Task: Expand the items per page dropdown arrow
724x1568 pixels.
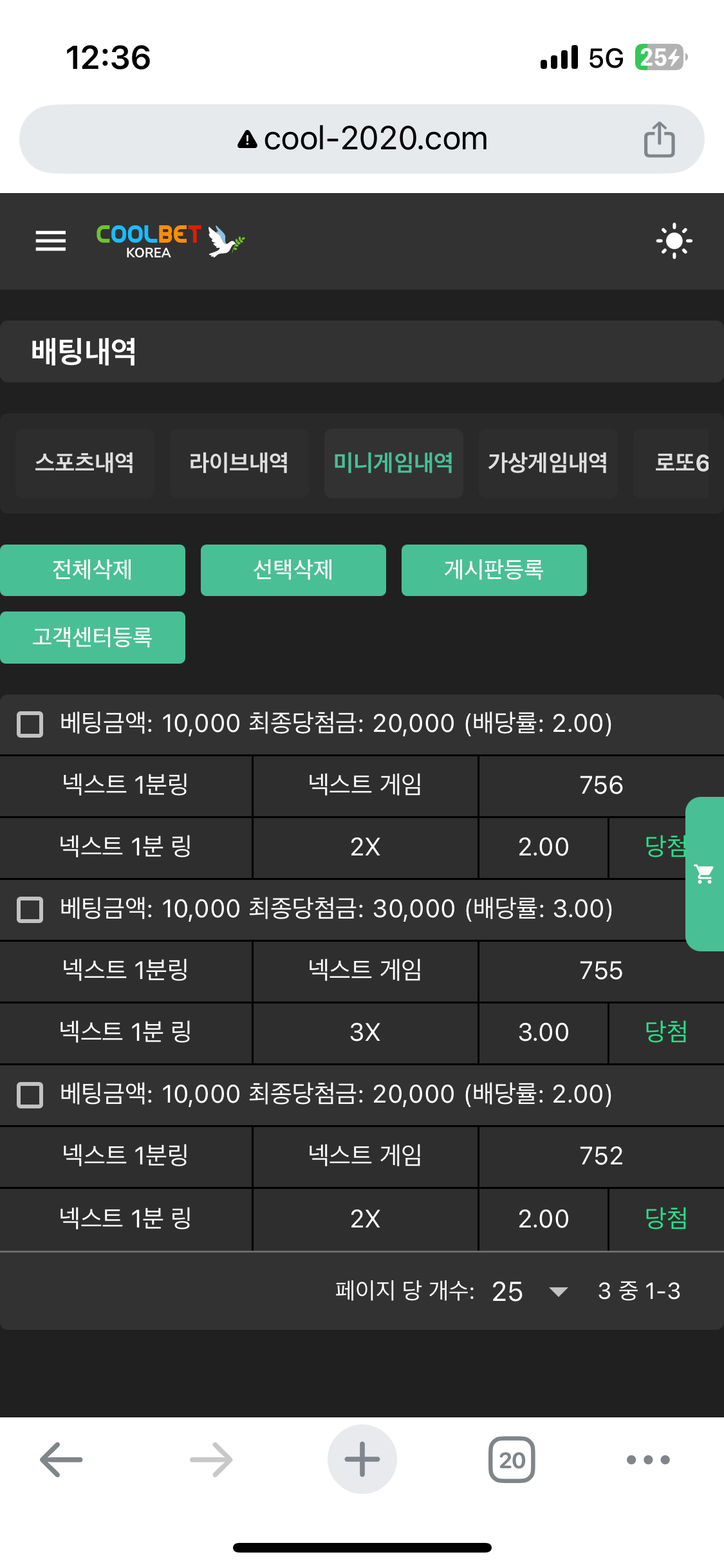Action: [558, 1291]
